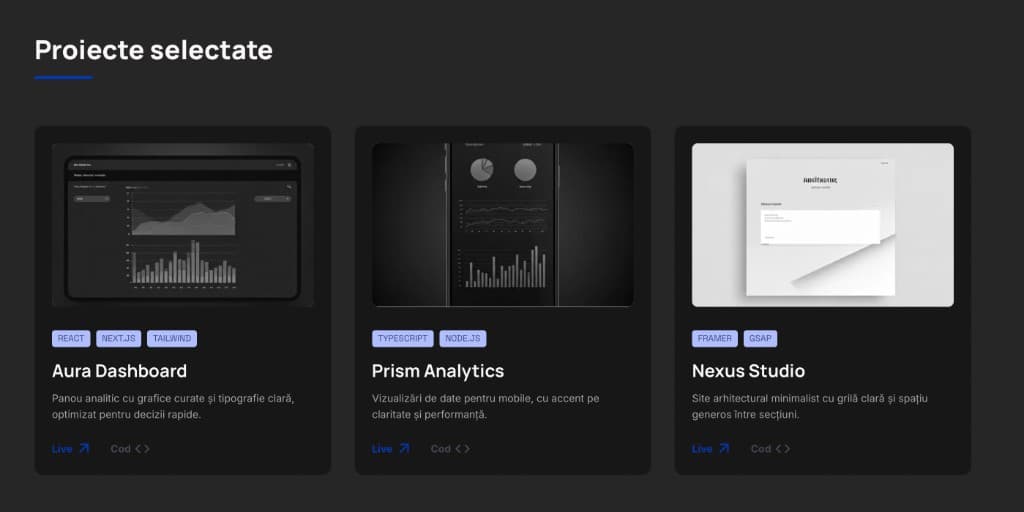This screenshot has height=512, width=1024.
Task: Open the Prism Analytics preview thumbnail
Action: [502, 224]
